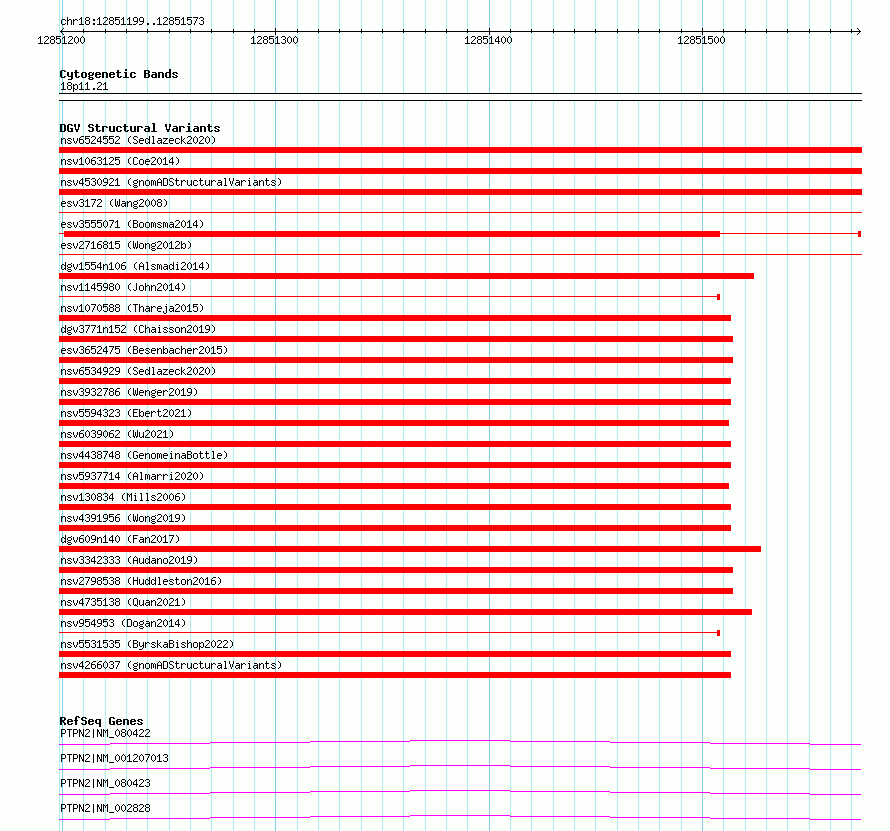This screenshot has width=890, height=831.
Task: Select the 12851400 ruler tick label
Action: (x=488, y=40)
